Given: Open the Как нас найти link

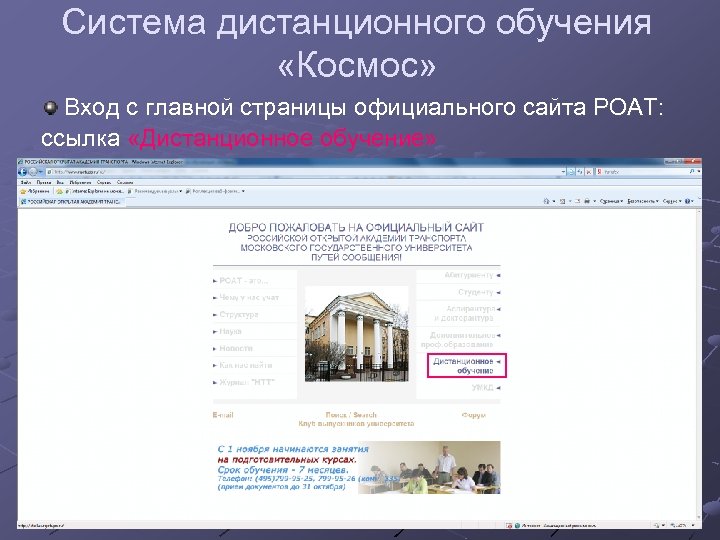Looking at the screenshot, I should click(246, 365).
